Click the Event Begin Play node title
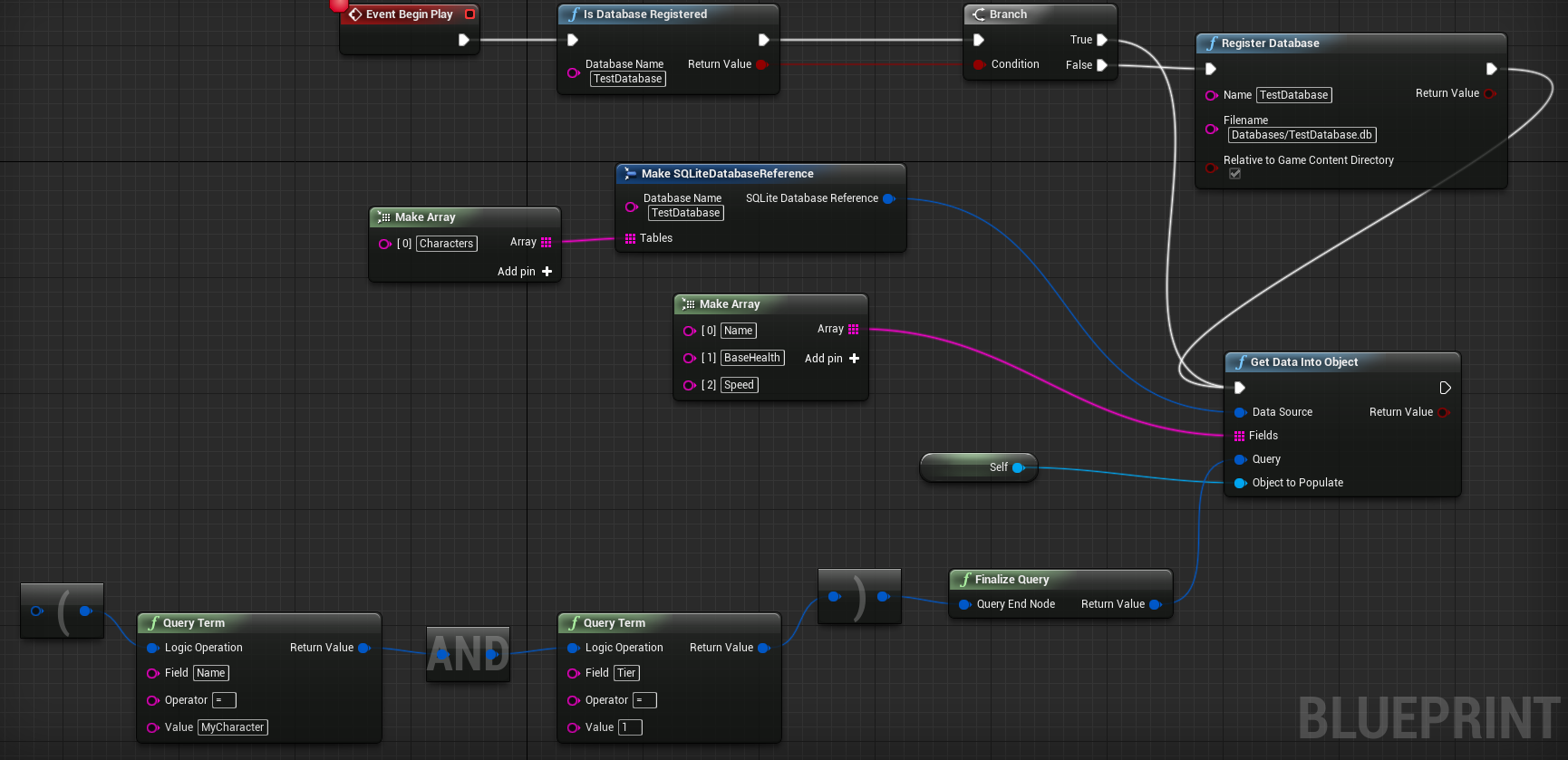 click(x=409, y=14)
